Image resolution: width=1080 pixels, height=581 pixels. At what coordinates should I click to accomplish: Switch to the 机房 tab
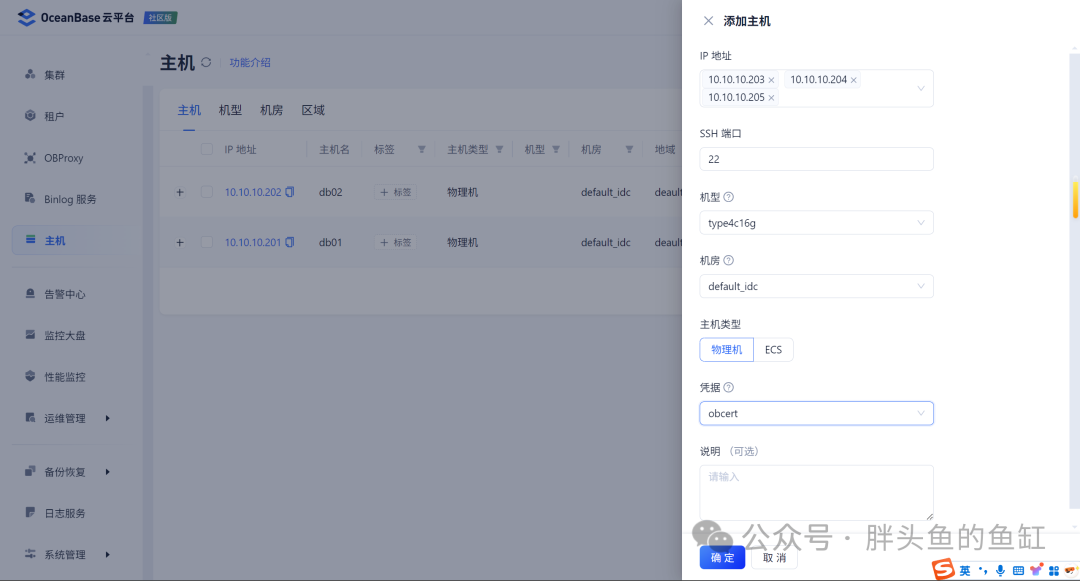(271, 110)
